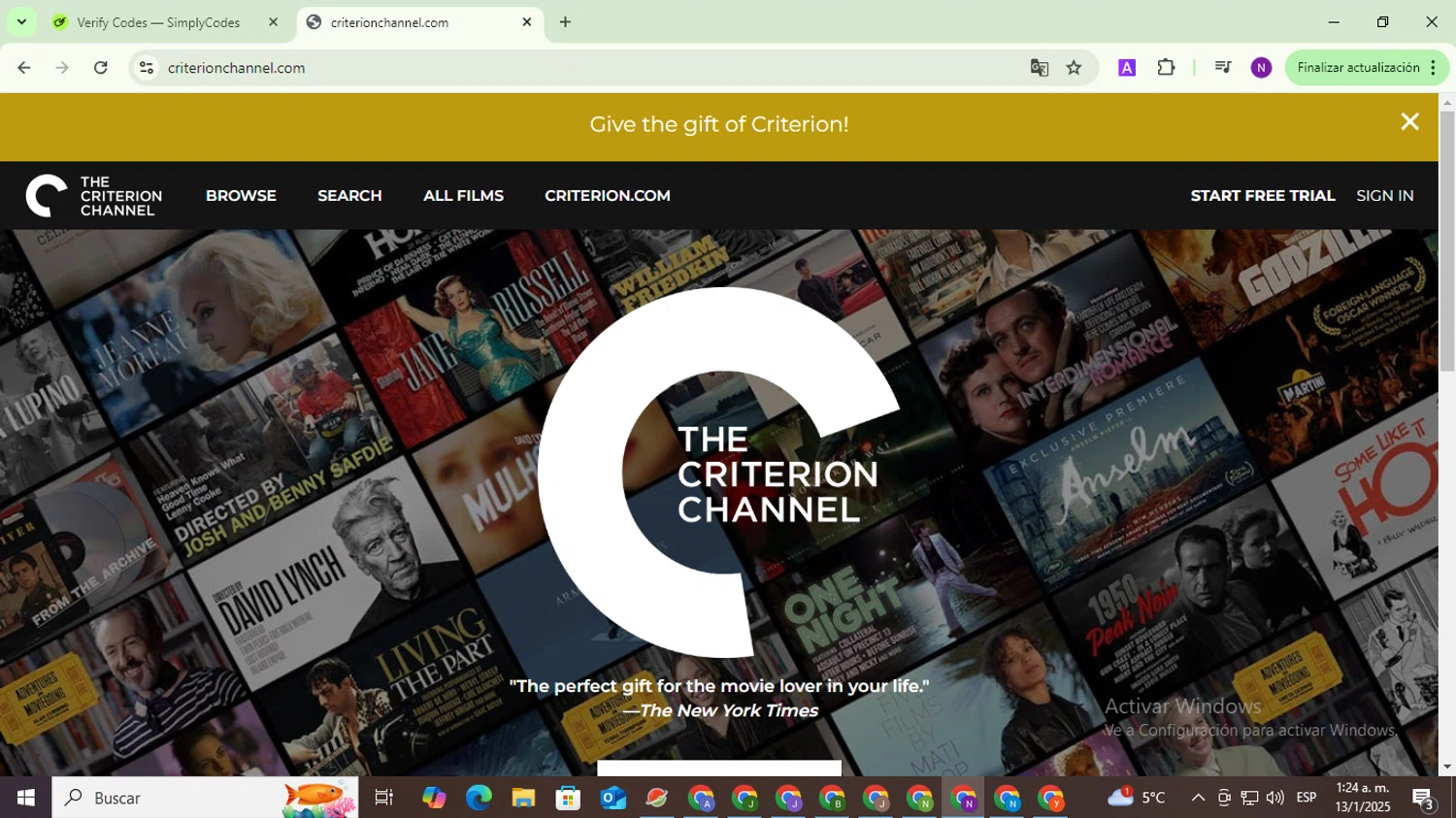Image resolution: width=1456 pixels, height=818 pixels.
Task: Open network icon in system tray
Action: pyautogui.click(x=1249, y=798)
